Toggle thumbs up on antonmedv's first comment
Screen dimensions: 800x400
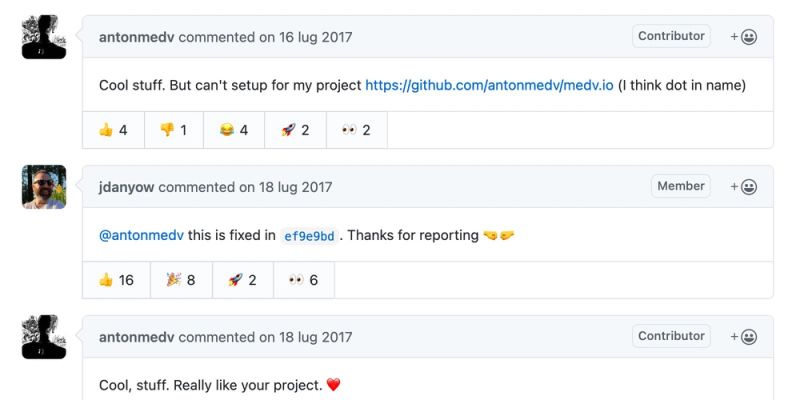tap(113, 130)
